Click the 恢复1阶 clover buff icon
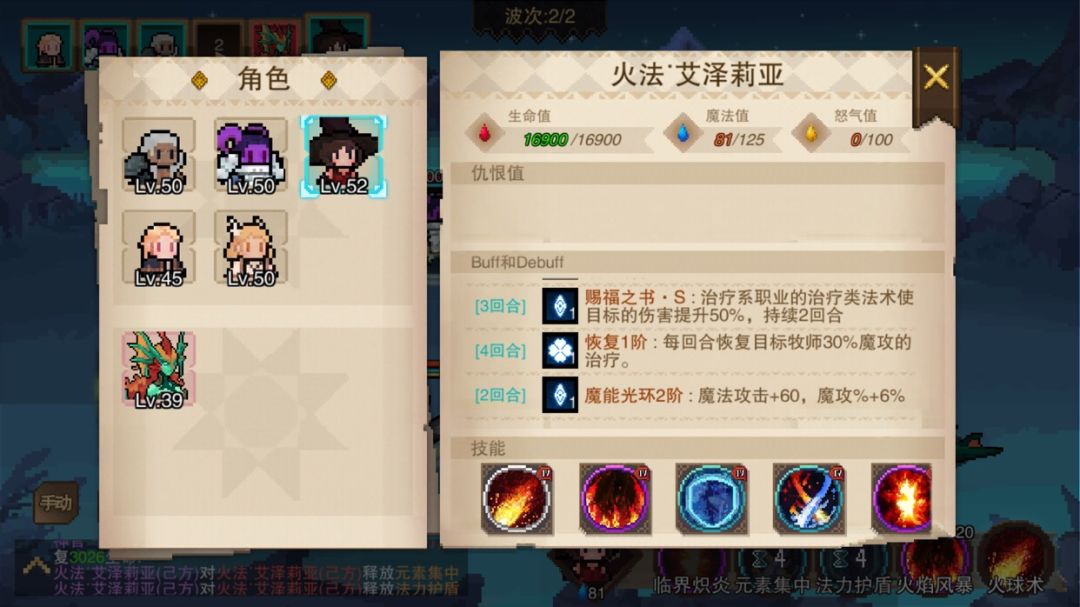The height and width of the screenshot is (607, 1080). coord(560,351)
